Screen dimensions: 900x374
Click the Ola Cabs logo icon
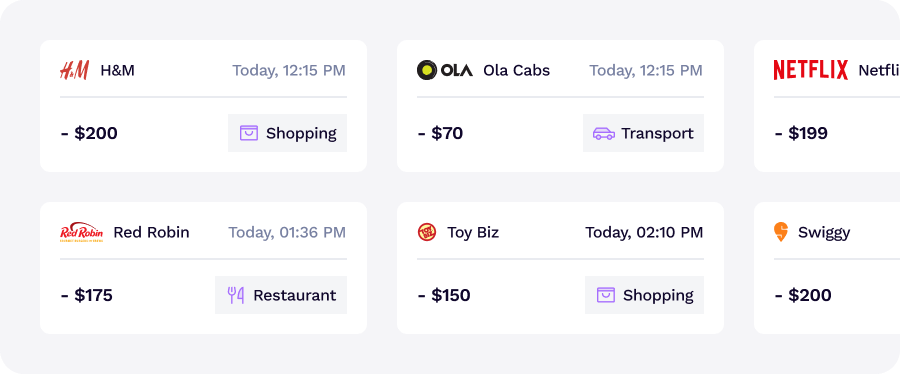point(445,71)
